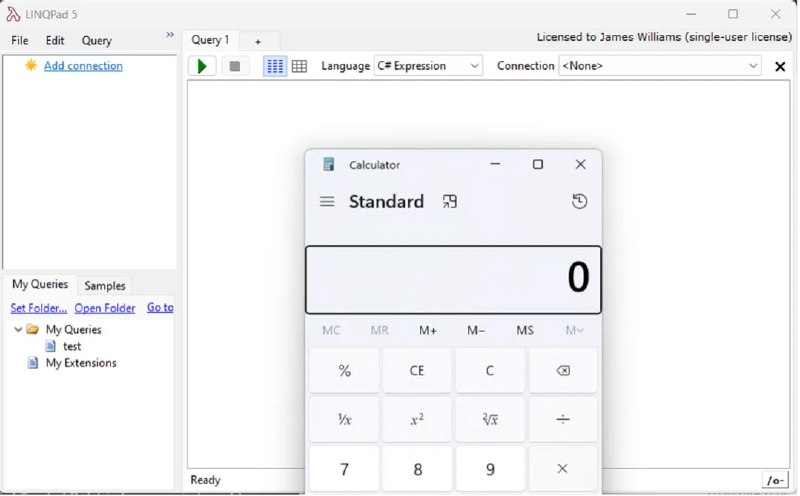Click the Calculator display showing 0
Viewport: 800px width, 496px height.
click(453, 280)
